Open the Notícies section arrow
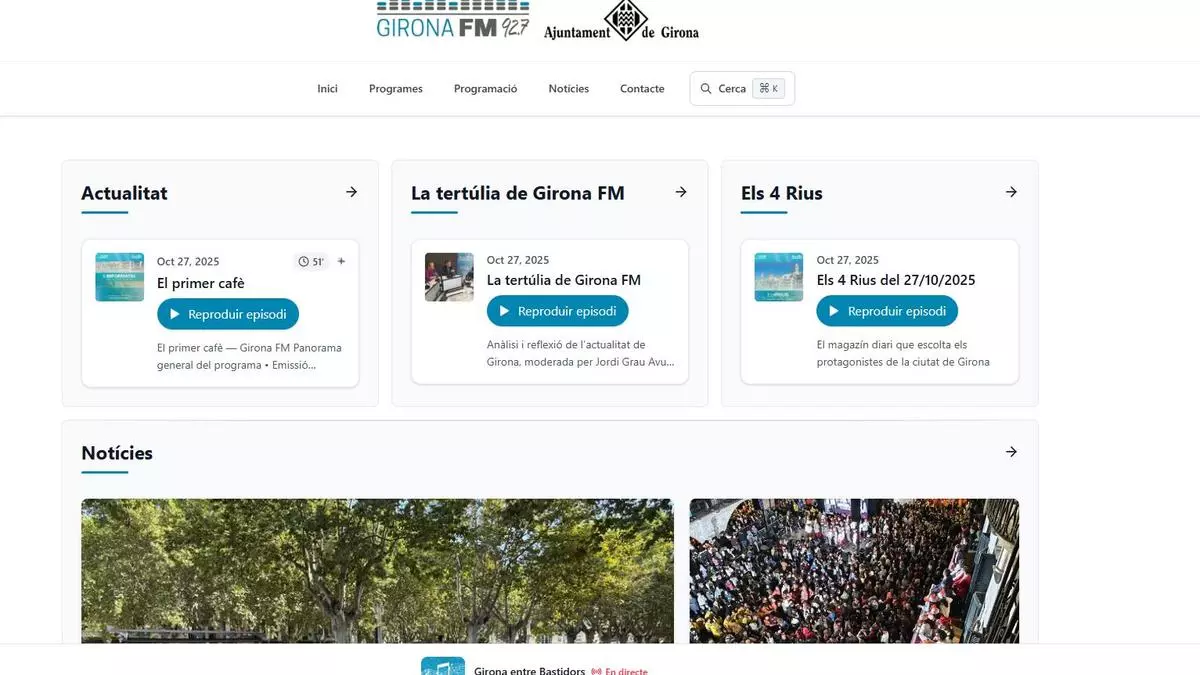This screenshot has height=675, width=1200. (1011, 452)
